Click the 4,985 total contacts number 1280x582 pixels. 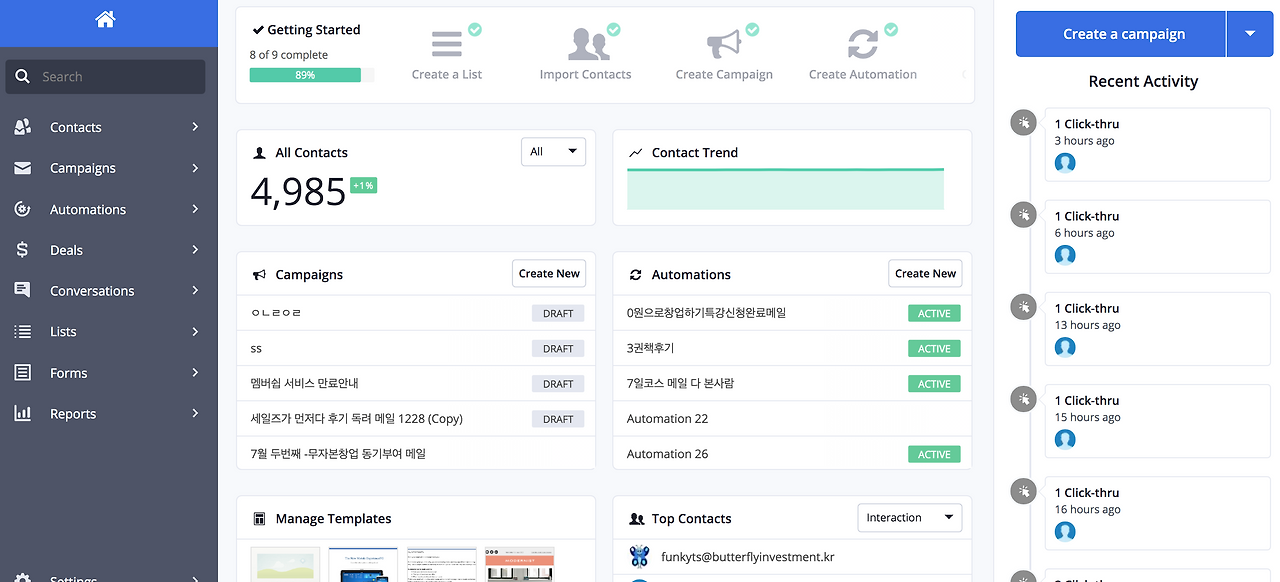(x=298, y=191)
